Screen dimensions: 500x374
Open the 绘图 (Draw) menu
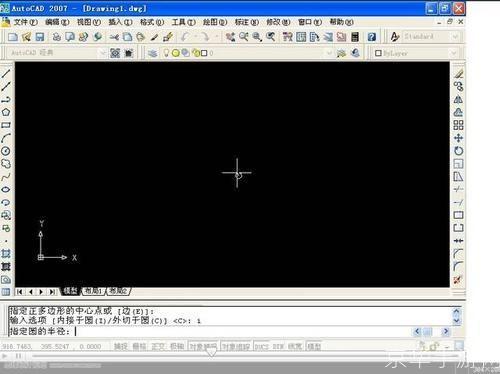click(x=215, y=22)
